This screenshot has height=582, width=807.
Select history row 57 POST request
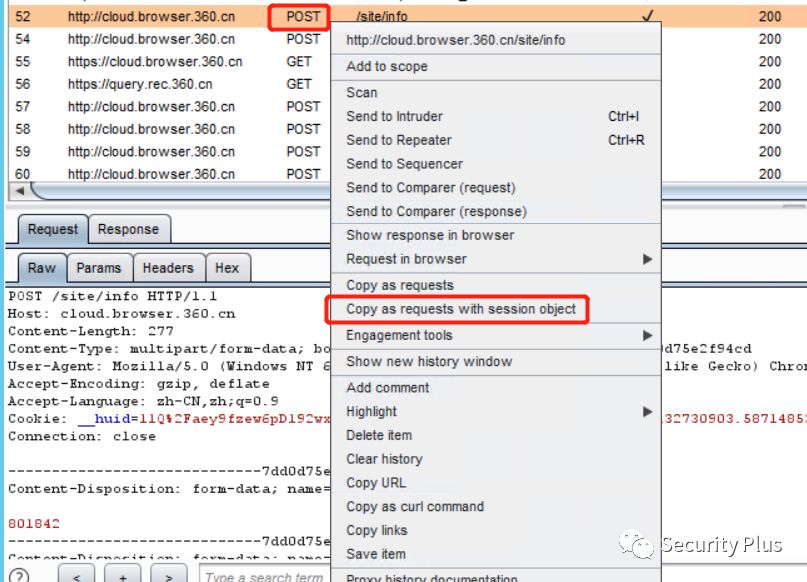click(x=170, y=107)
